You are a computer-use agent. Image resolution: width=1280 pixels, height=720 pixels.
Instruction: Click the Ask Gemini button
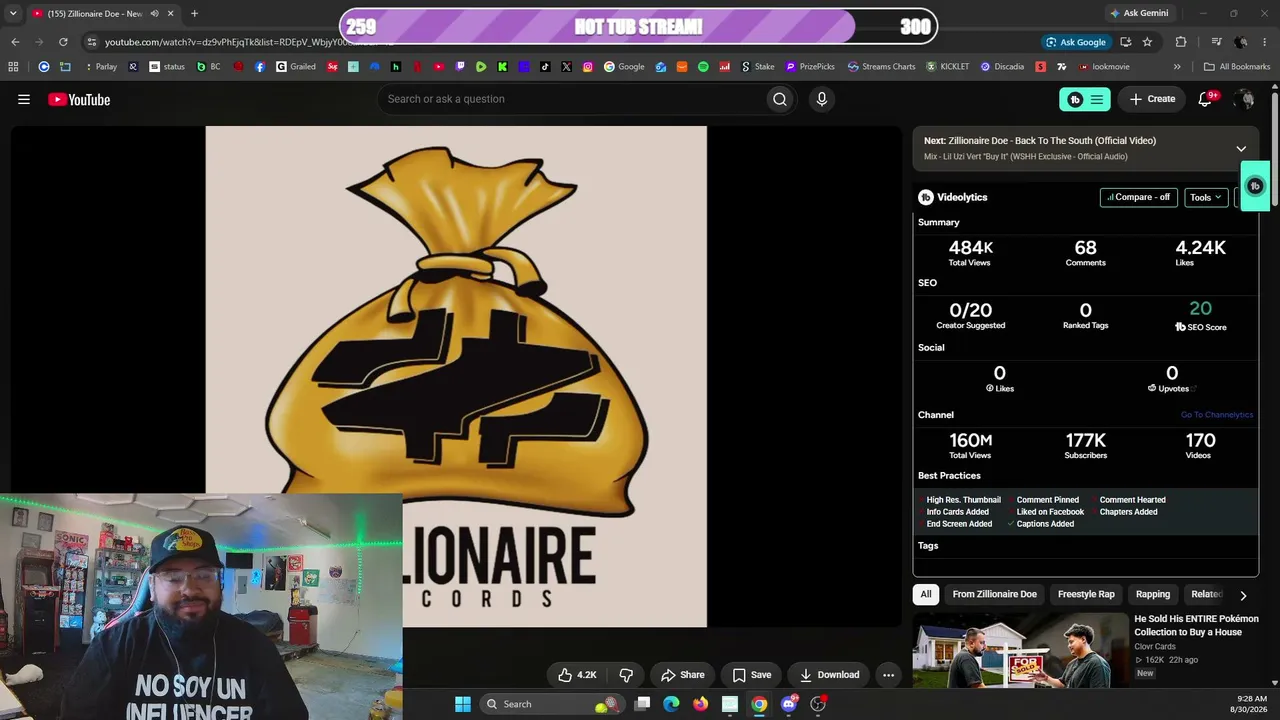click(x=1139, y=14)
